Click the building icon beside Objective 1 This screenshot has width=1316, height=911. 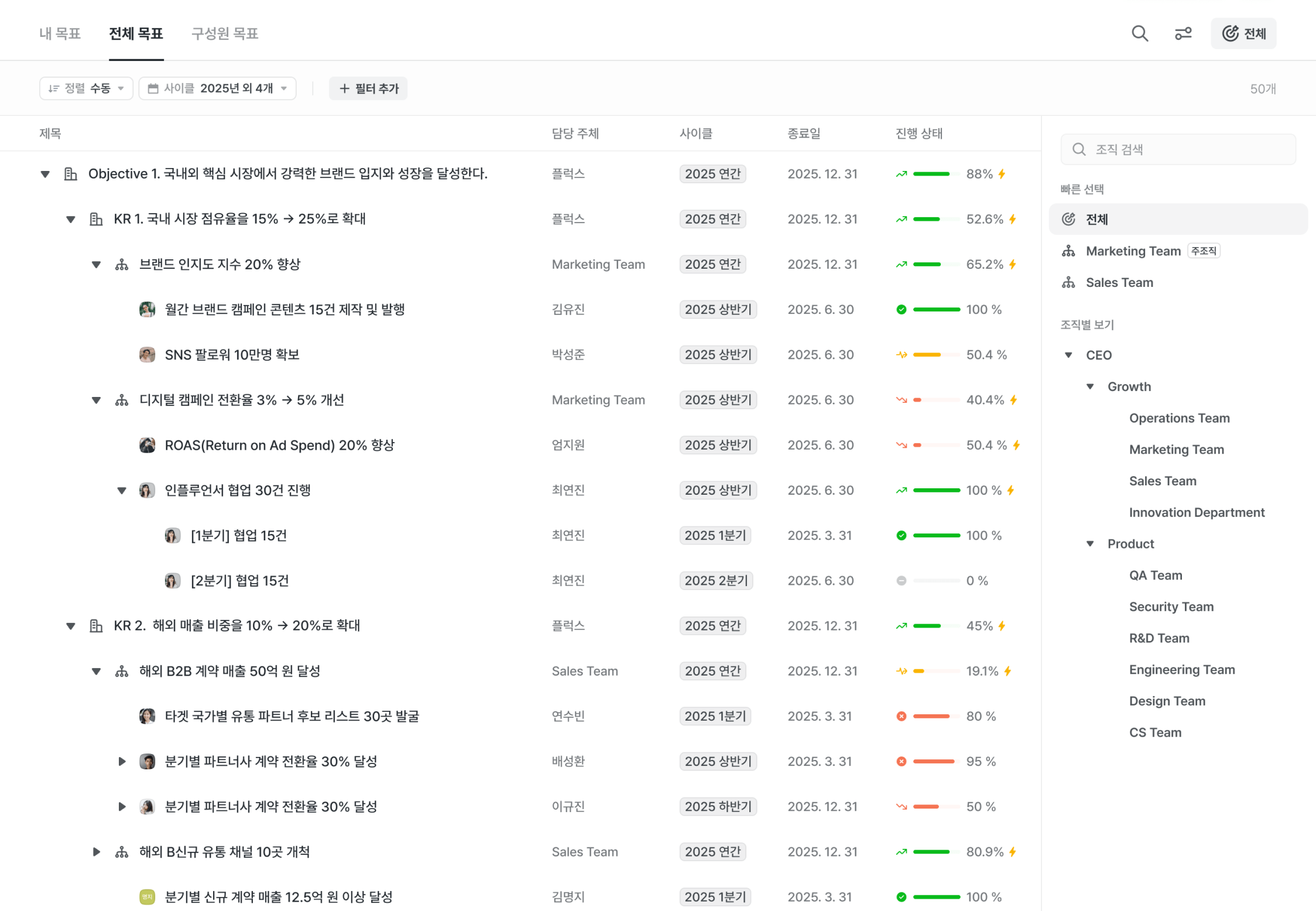click(70, 174)
